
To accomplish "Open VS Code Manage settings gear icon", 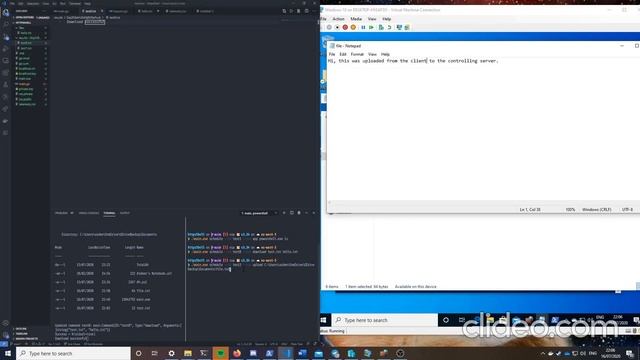I will click(5, 336).
